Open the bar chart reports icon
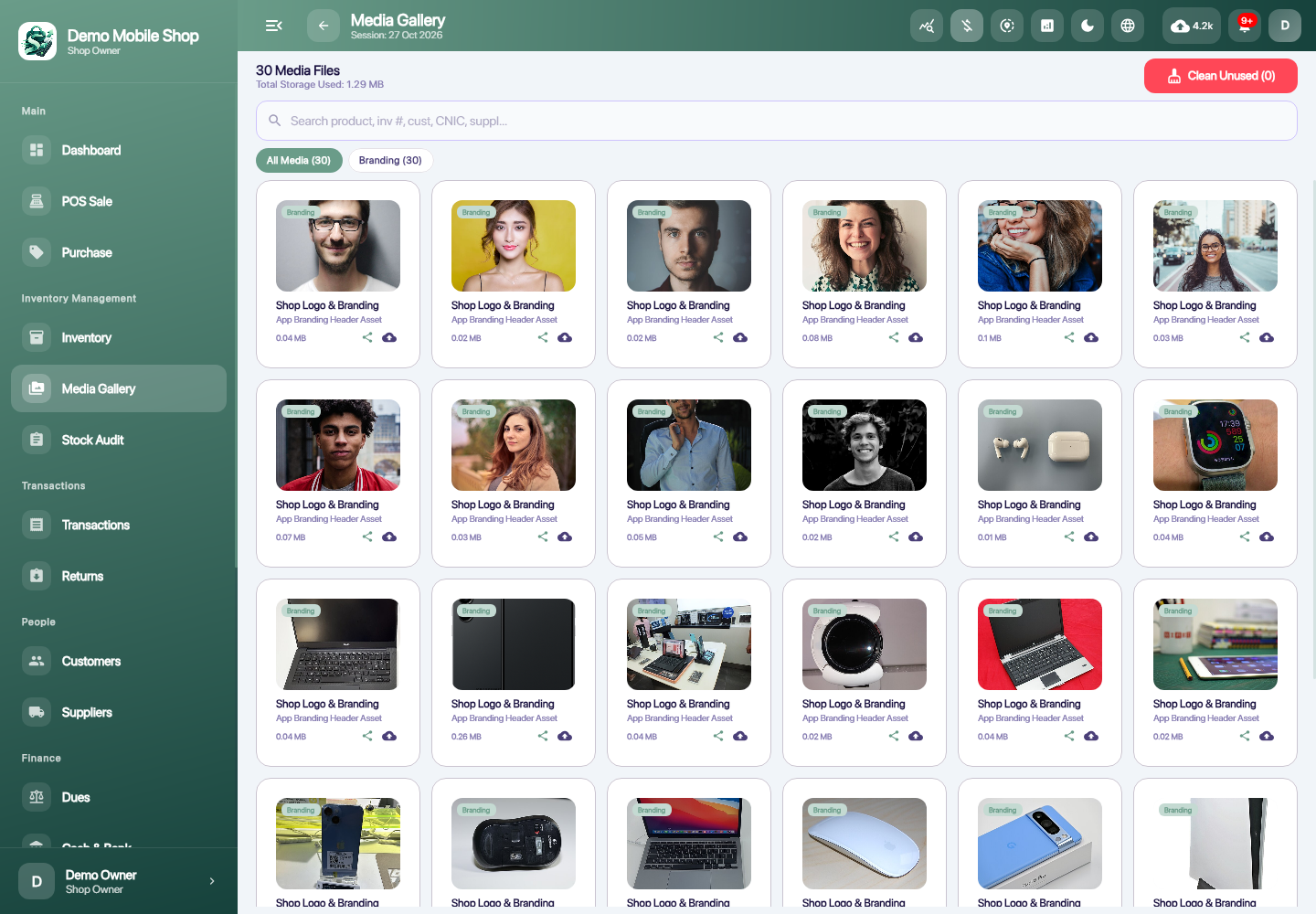The height and width of the screenshot is (914, 1316). point(1047,26)
